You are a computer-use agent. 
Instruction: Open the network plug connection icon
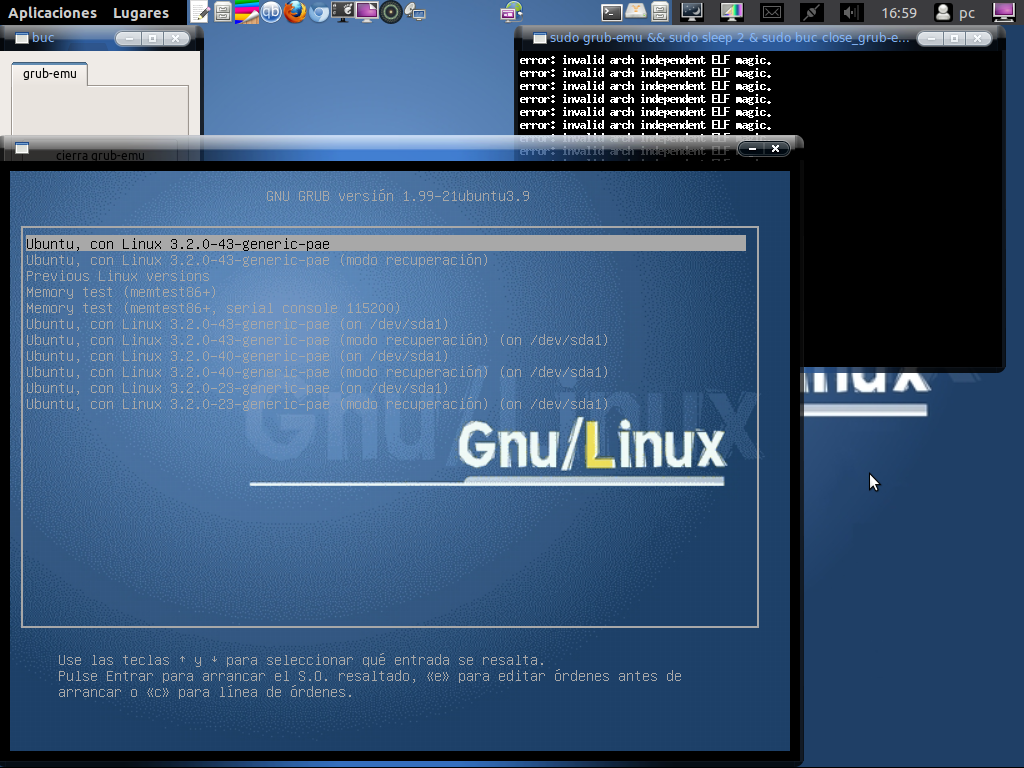[x=811, y=12]
